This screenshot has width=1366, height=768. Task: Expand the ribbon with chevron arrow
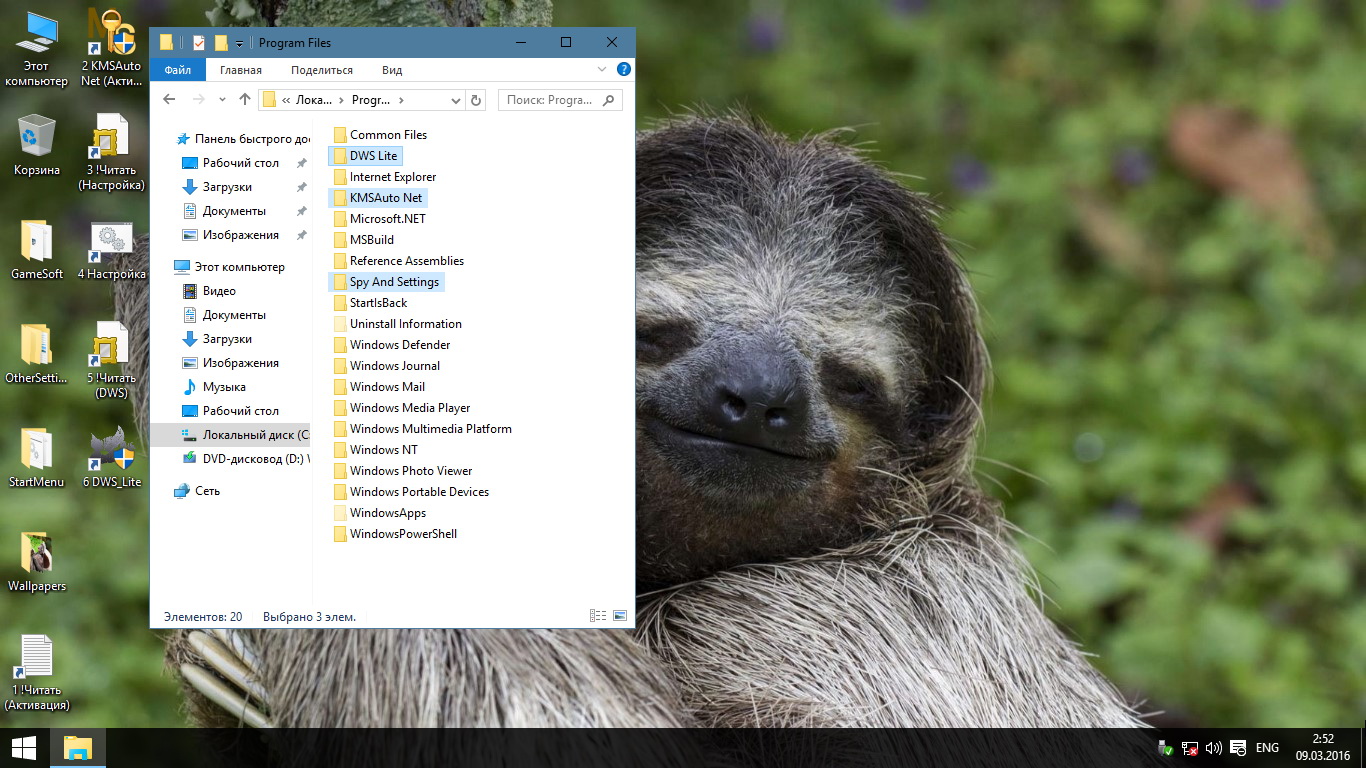[602, 70]
